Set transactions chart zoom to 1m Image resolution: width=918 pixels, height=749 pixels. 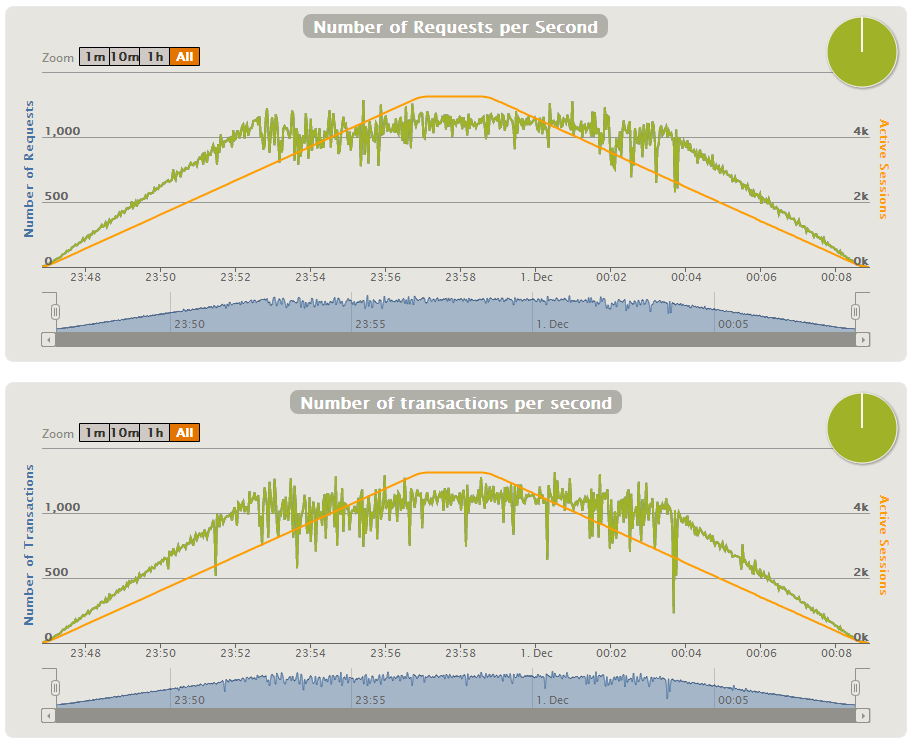coord(94,433)
